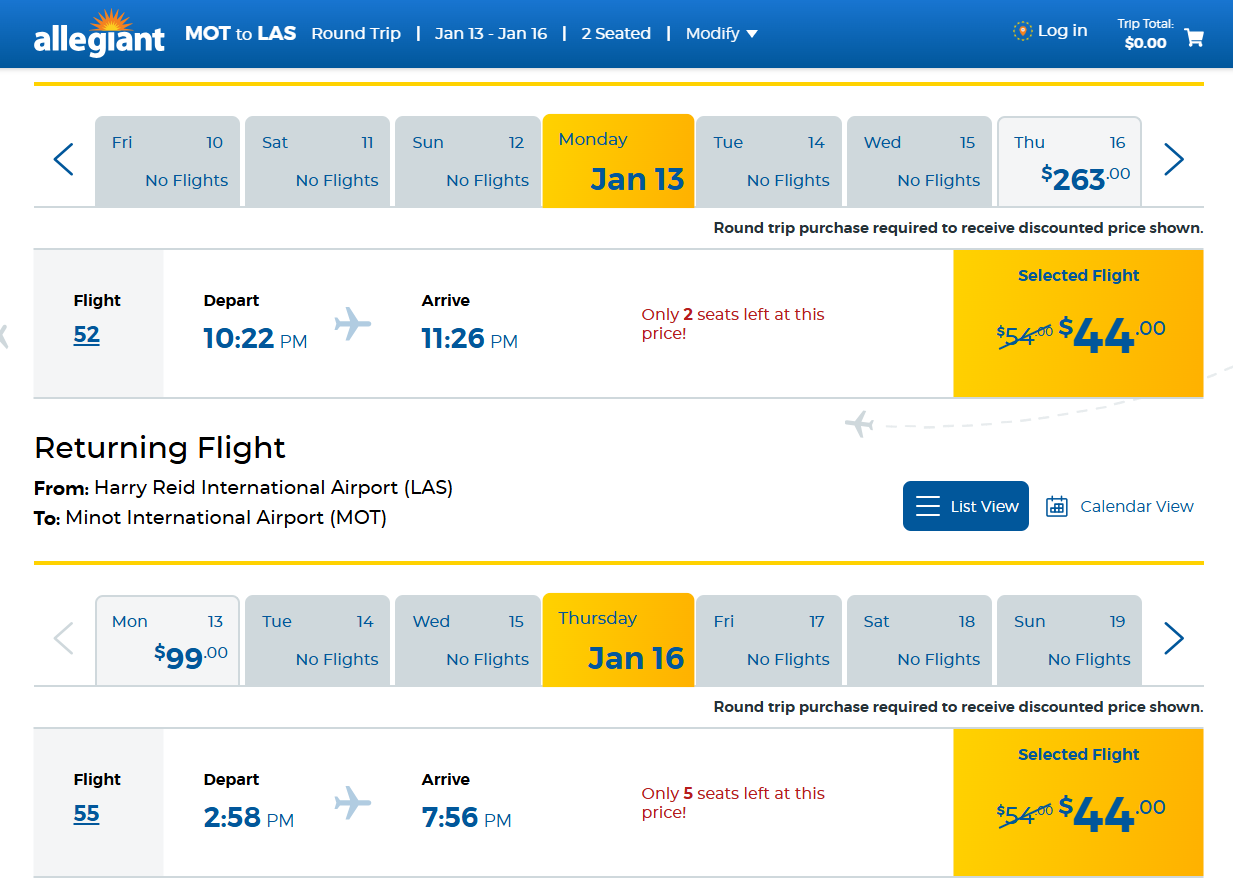Click the Trip Total amount

[1146, 43]
